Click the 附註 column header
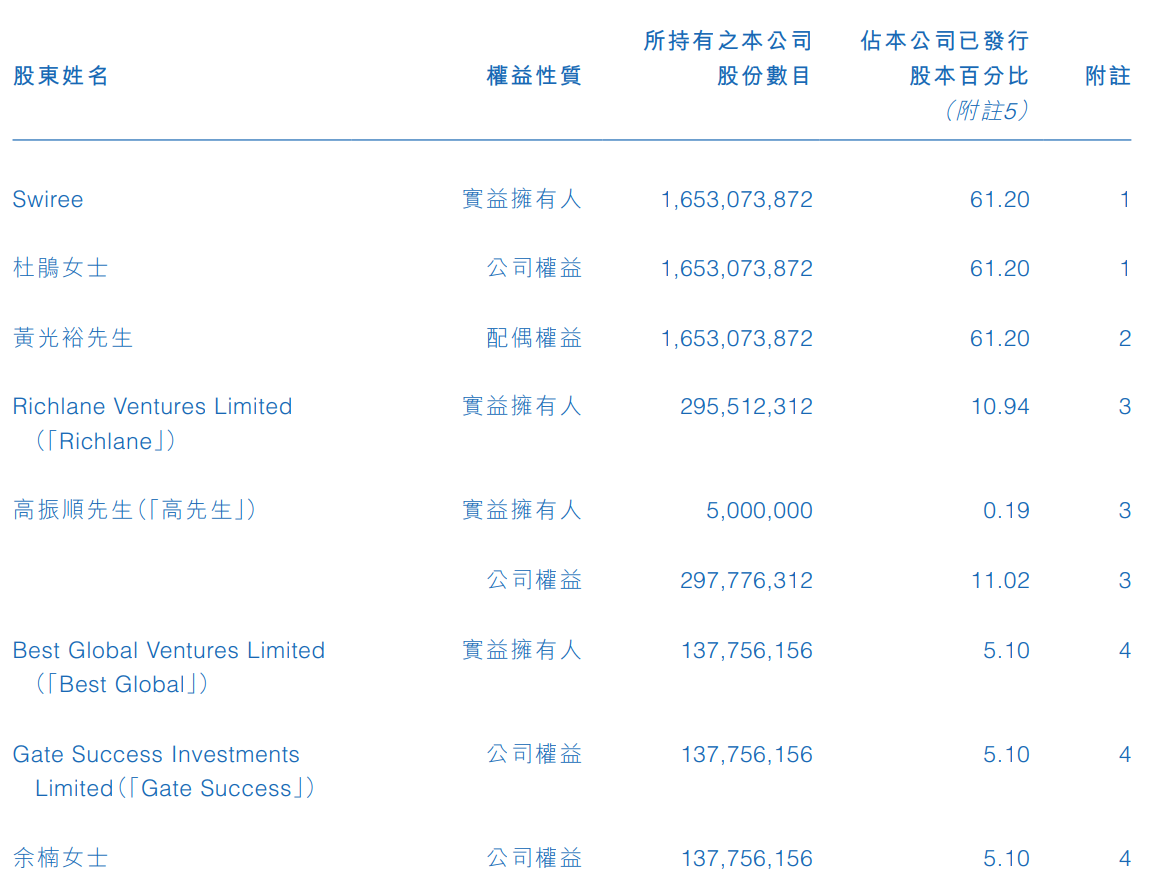The image size is (1167, 875). point(1108,76)
